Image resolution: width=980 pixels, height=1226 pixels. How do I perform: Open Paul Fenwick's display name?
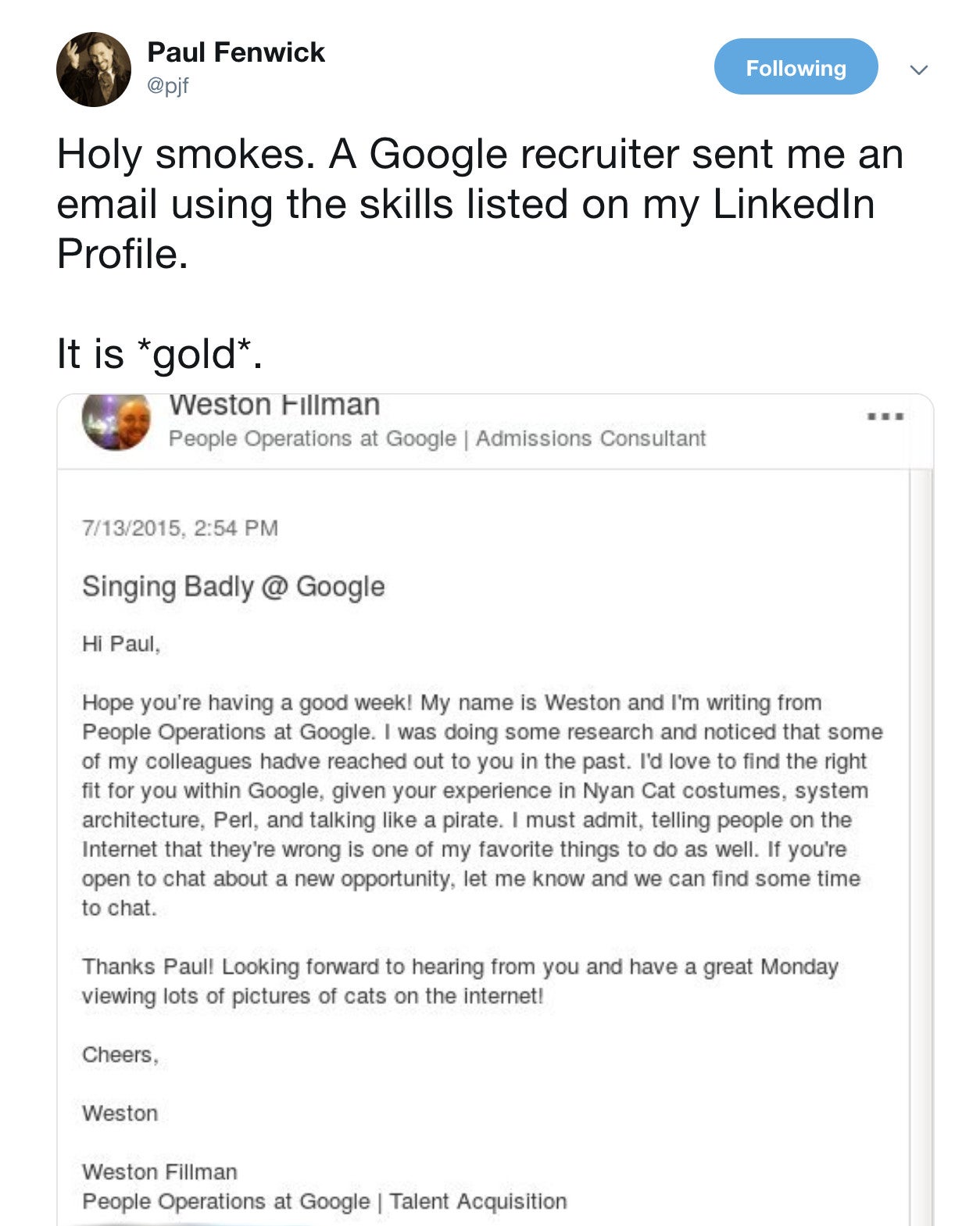coord(236,53)
